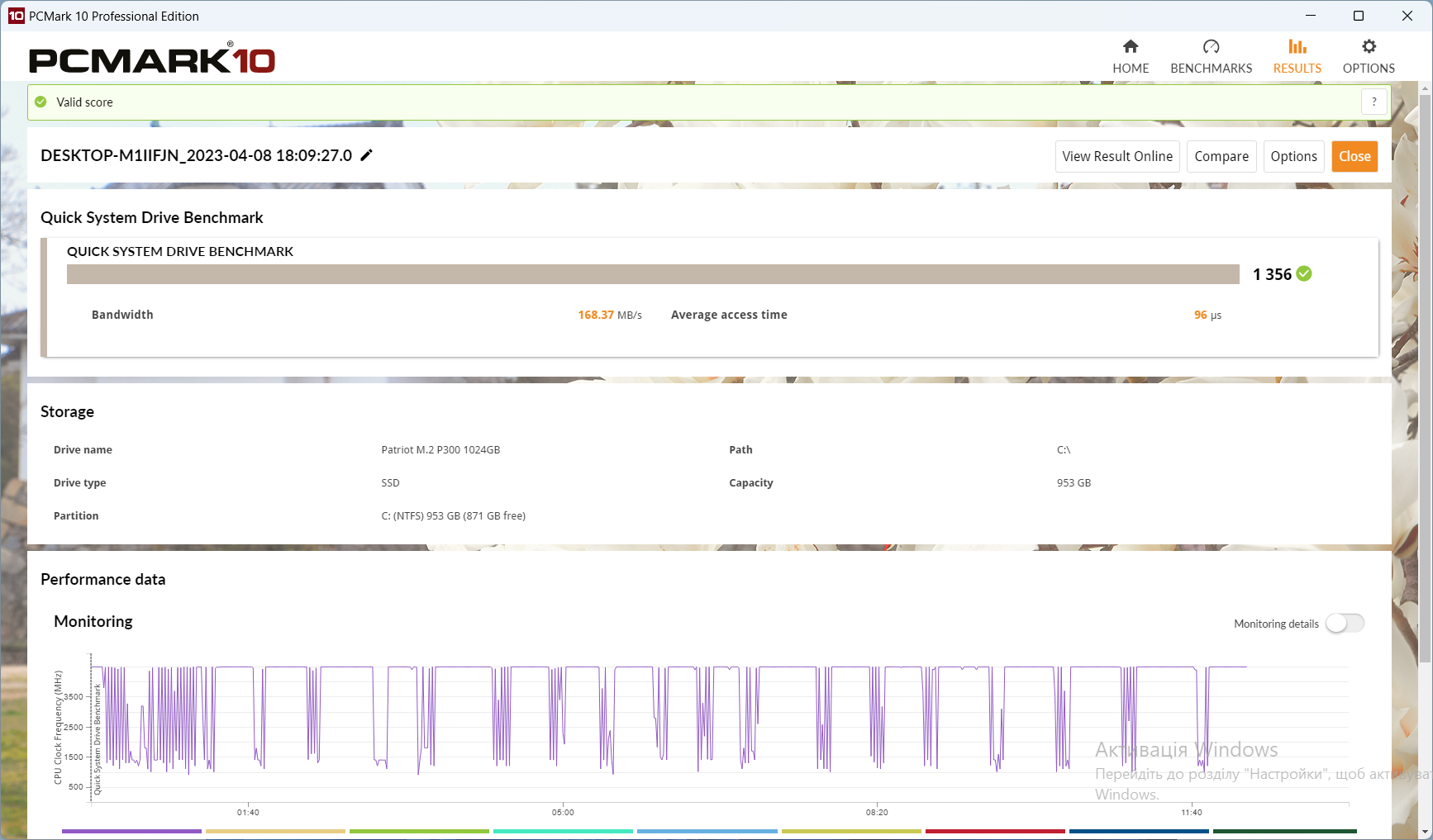Click the PCMark 10 title bar app icon
Viewport: 1433px width, 840px height.
coord(16,16)
